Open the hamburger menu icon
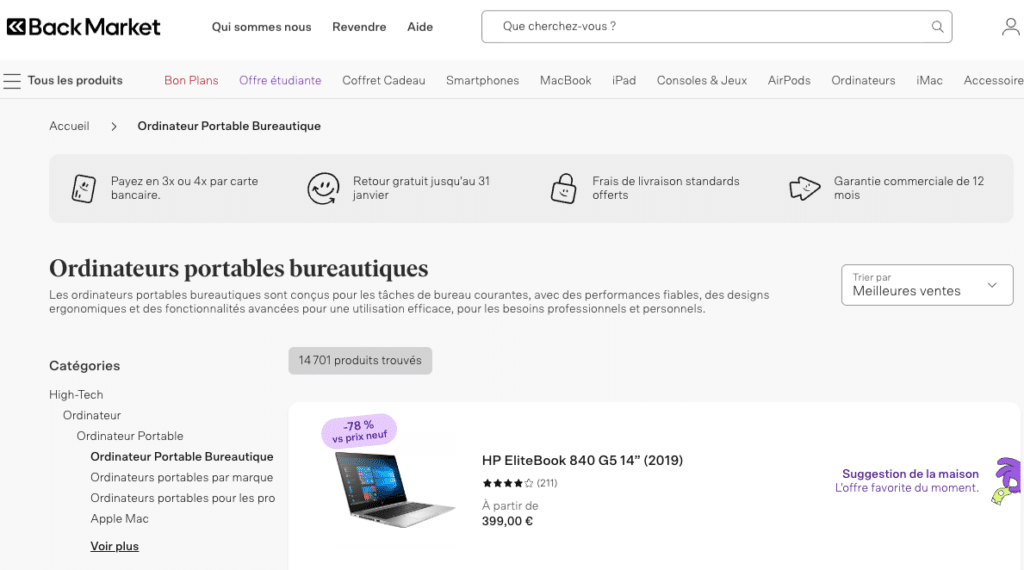 (x=12, y=81)
